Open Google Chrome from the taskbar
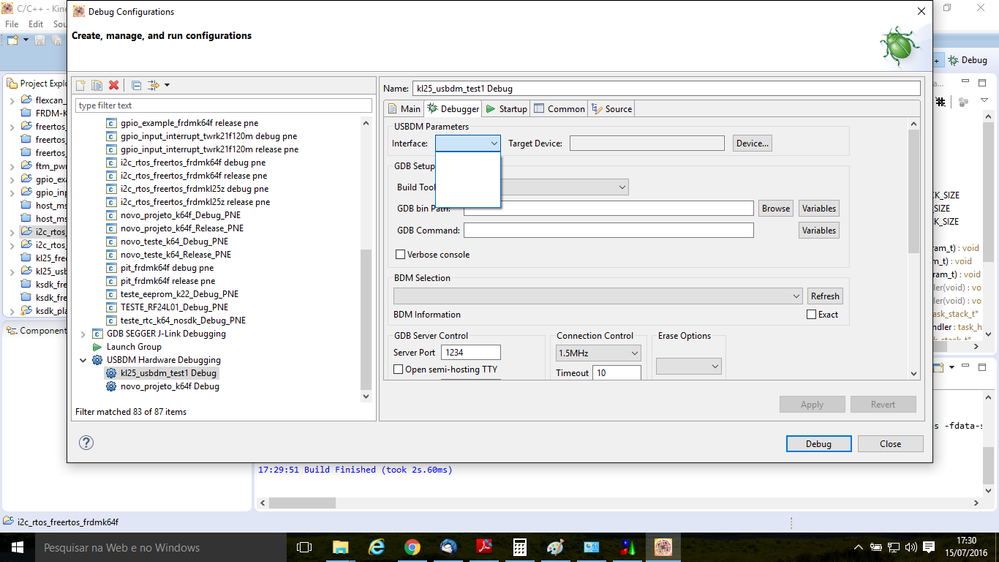The image size is (999, 562). 412,547
